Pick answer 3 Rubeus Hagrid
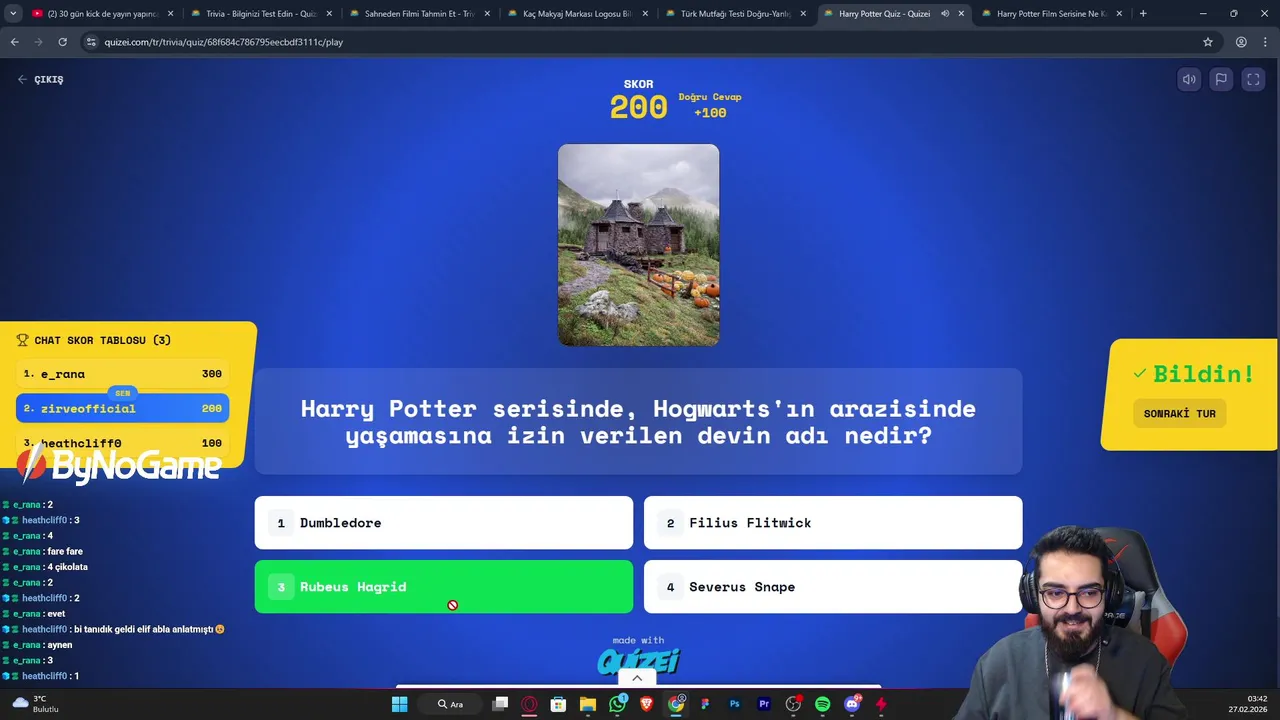Image resolution: width=1280 pixels, height=720 pixels. click(x=444, y=587)
